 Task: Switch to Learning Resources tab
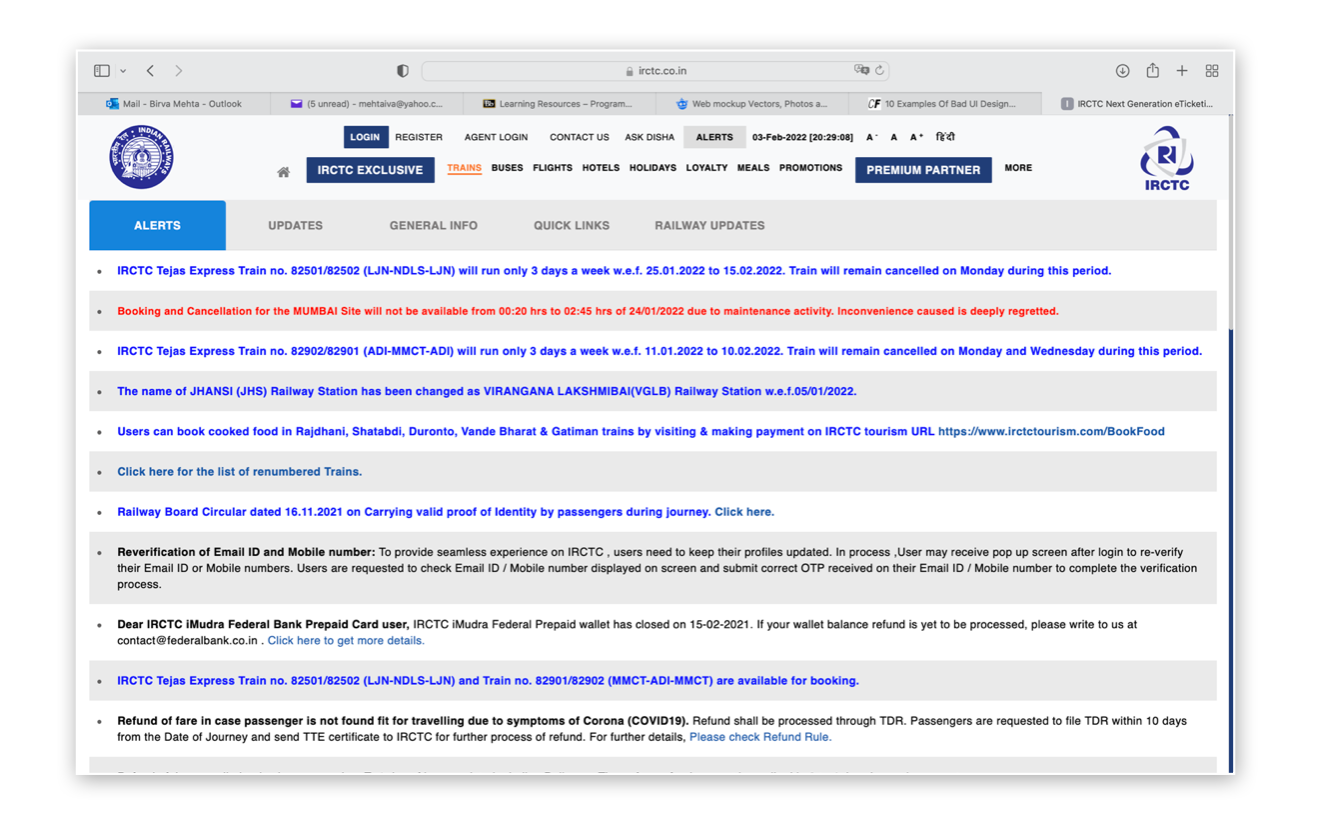tap(559, 103)
